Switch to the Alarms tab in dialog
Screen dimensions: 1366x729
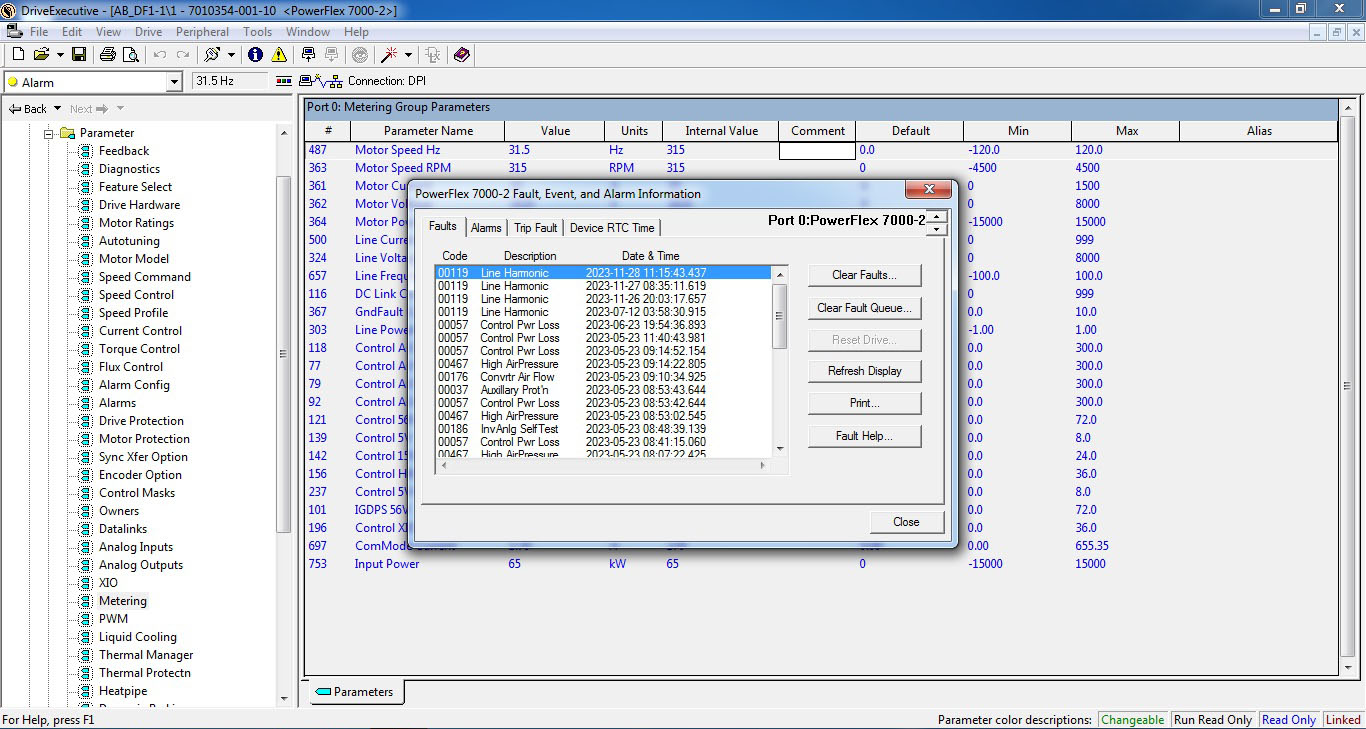click(486, 228)
